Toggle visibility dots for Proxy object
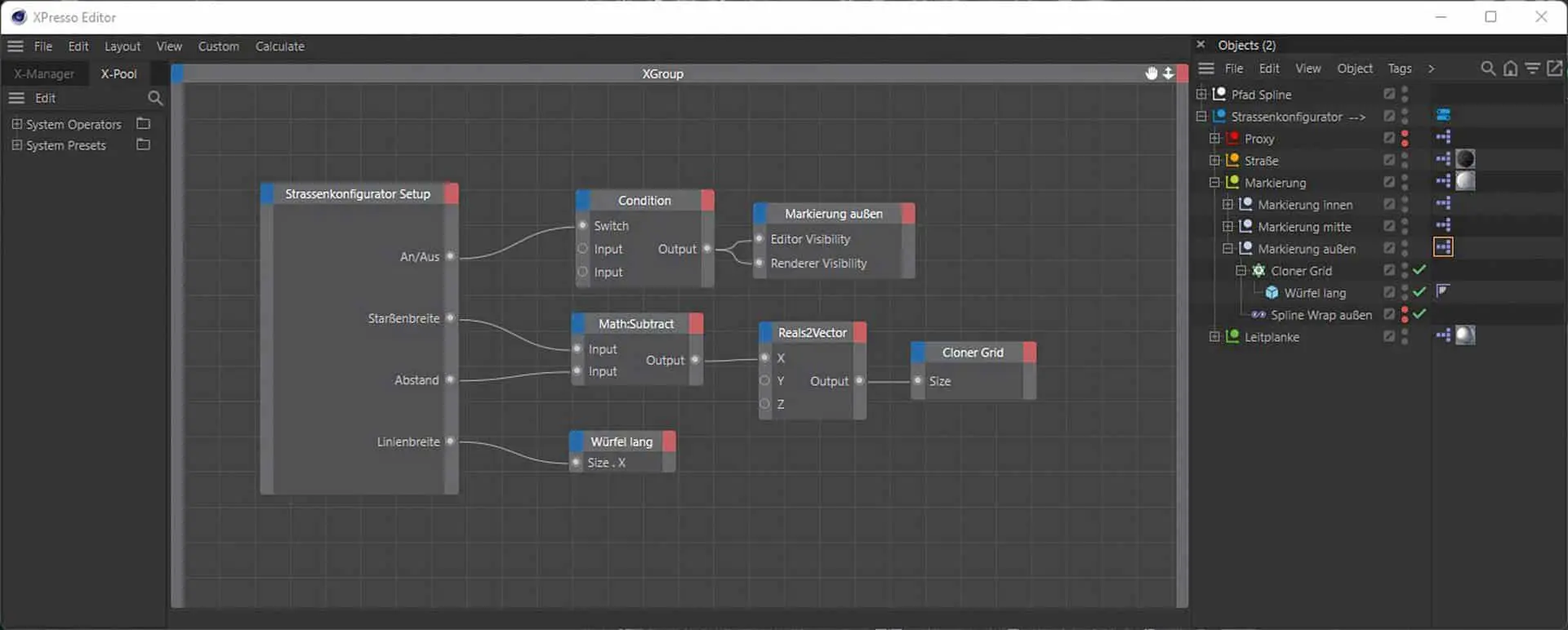 tap(1405, 138)
